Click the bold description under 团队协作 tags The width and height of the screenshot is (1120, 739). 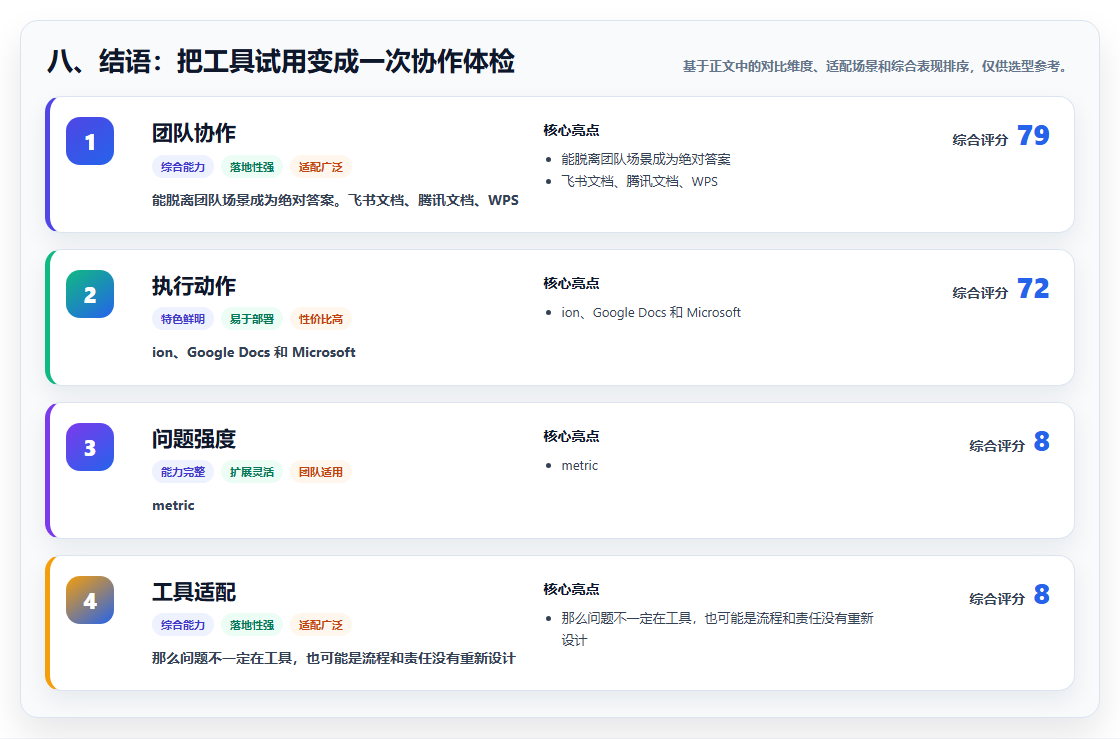point(335,201)
